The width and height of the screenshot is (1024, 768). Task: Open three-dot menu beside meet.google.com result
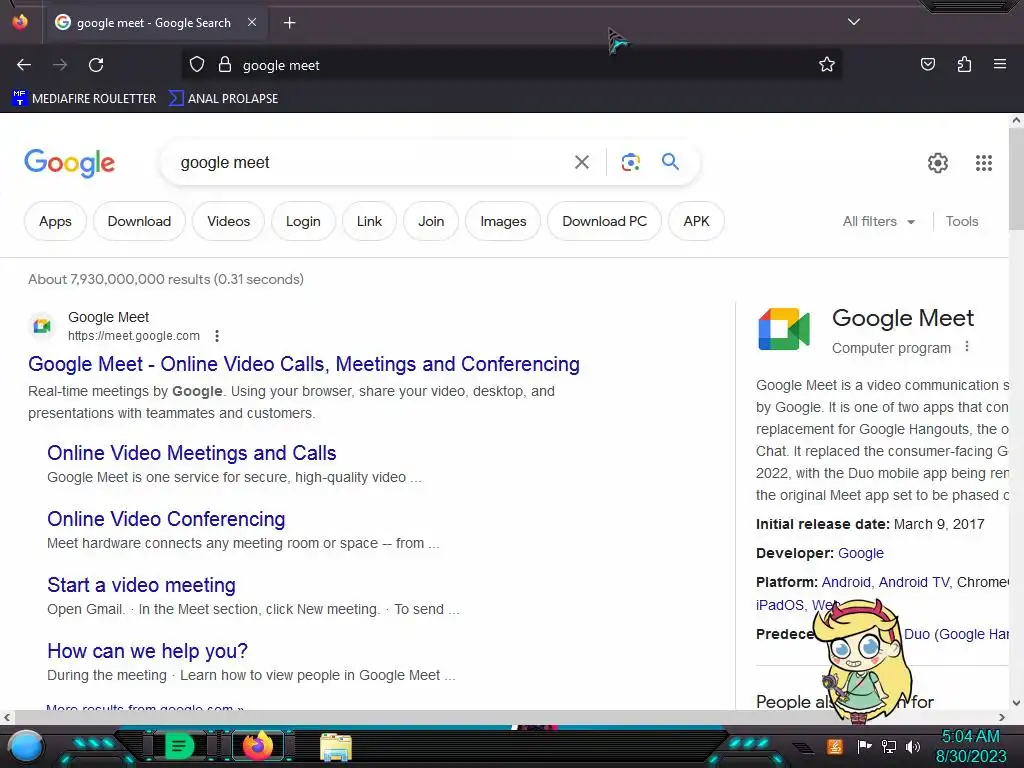click(x=217, y=336)
